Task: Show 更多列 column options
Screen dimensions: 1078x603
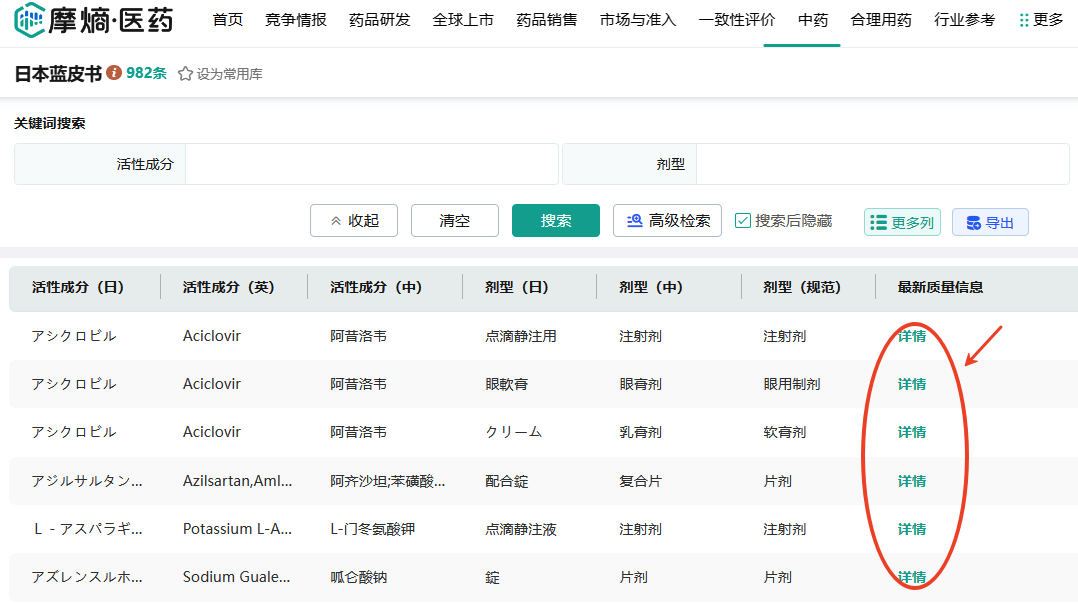Action: 902,222
